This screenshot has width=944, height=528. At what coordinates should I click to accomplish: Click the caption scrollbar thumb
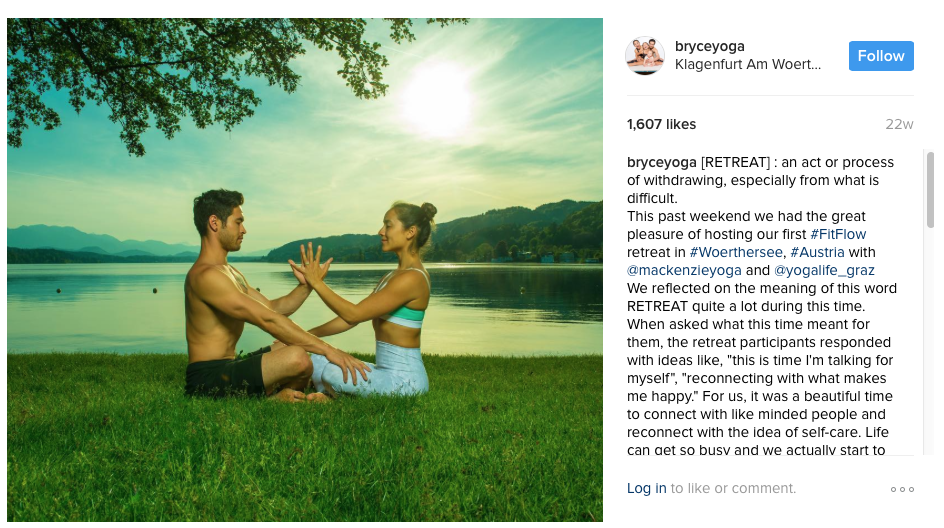(x=930, y=190)
